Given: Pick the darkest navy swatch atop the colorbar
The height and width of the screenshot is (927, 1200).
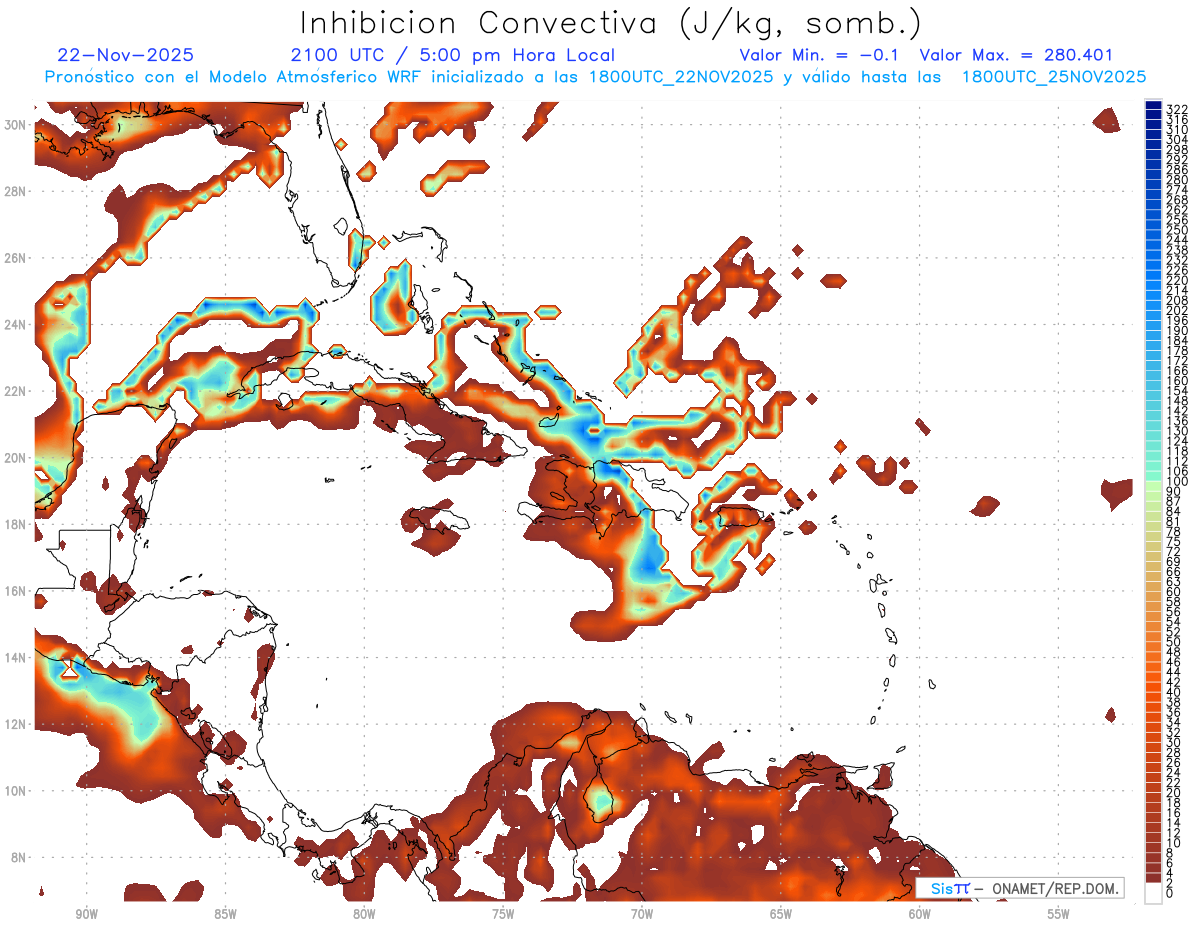Looking at the screenshot, I should pos(1153,106).
